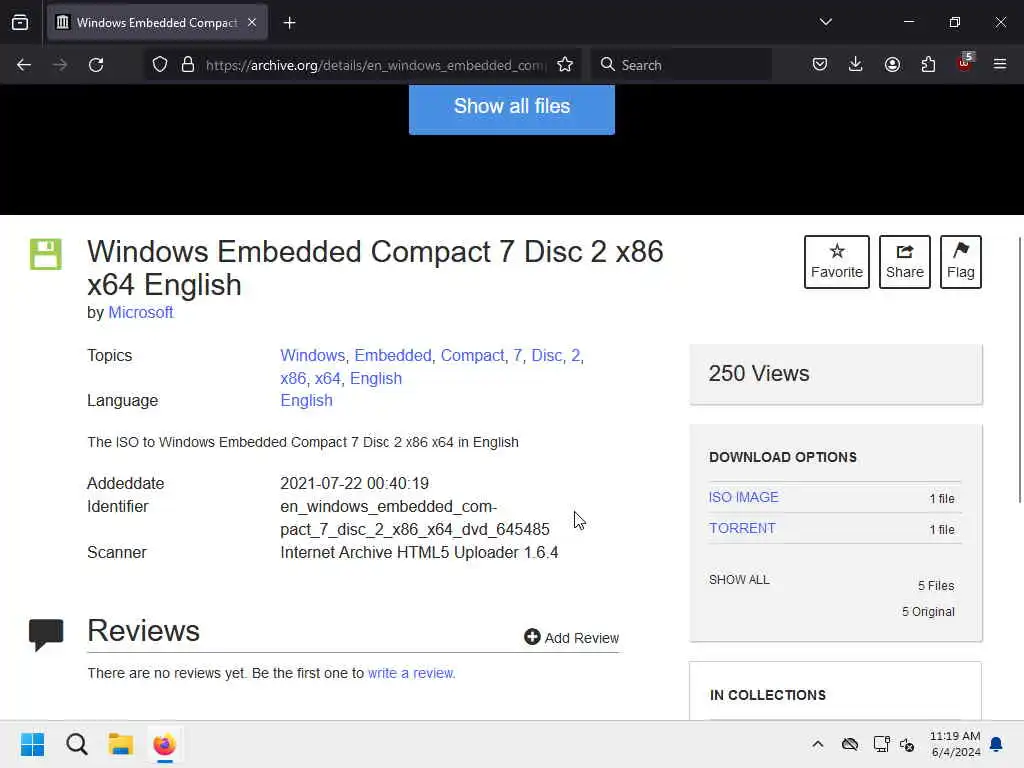Download the ISO IMAGE file
This screenshot has height=768, width=1024.
pos(743,497)
